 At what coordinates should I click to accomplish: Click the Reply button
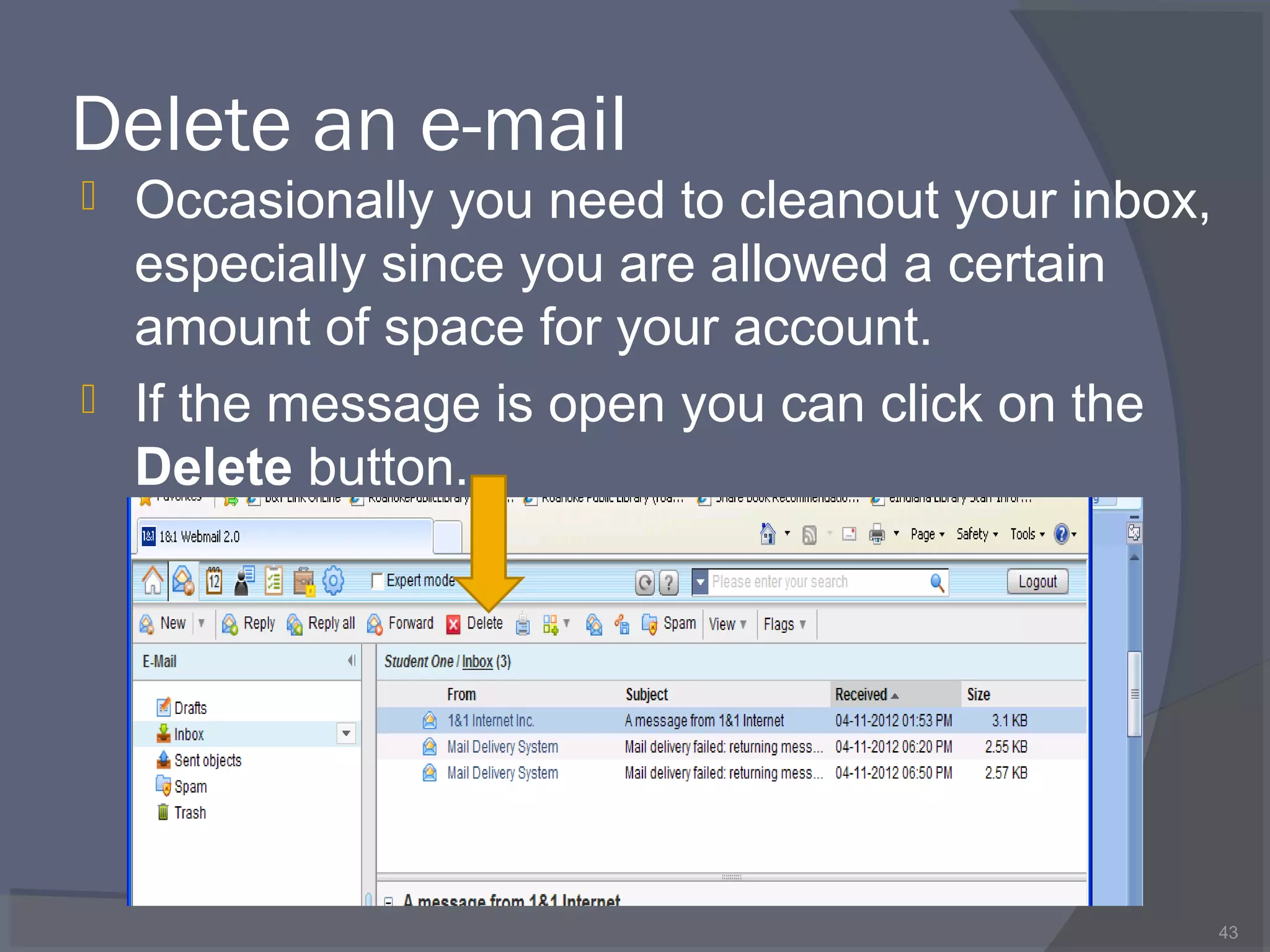tap(249, 624)
